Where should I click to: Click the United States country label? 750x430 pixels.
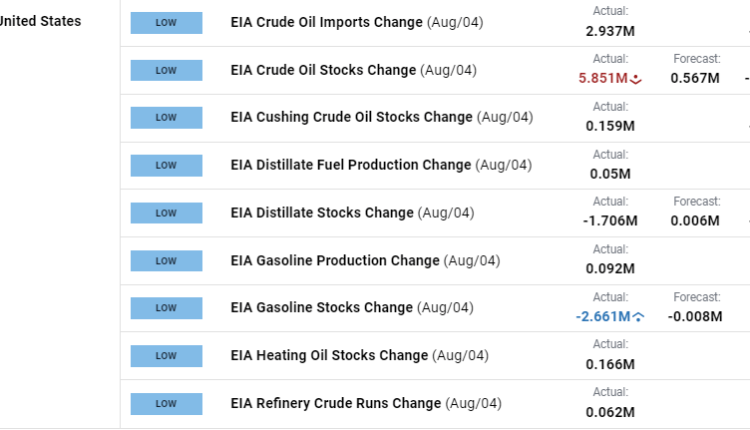click(x=41, y=21)
